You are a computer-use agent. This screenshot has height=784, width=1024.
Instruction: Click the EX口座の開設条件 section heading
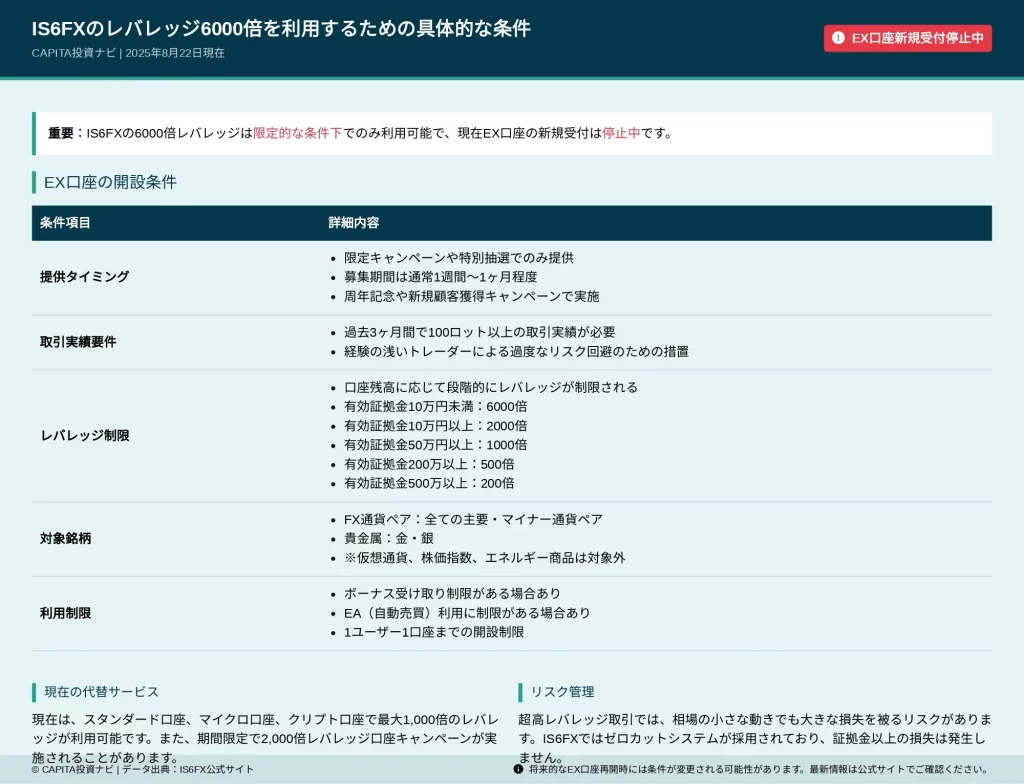pos(110,182)
